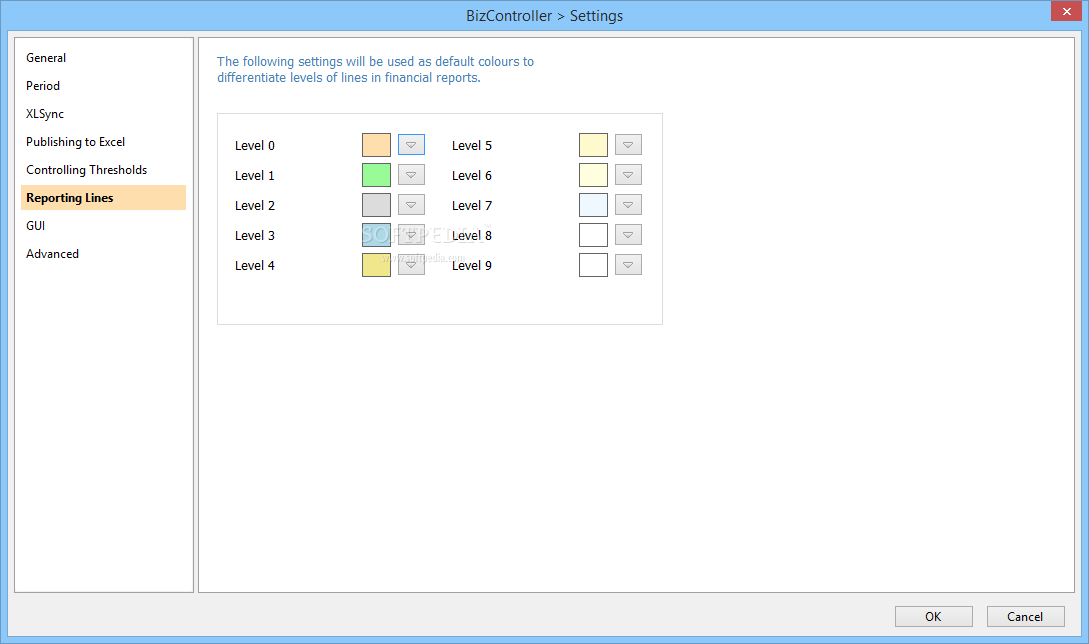Click the Level 0 orange colour swatch
This screenshot has height=644, width=1089.
[376, 145]
